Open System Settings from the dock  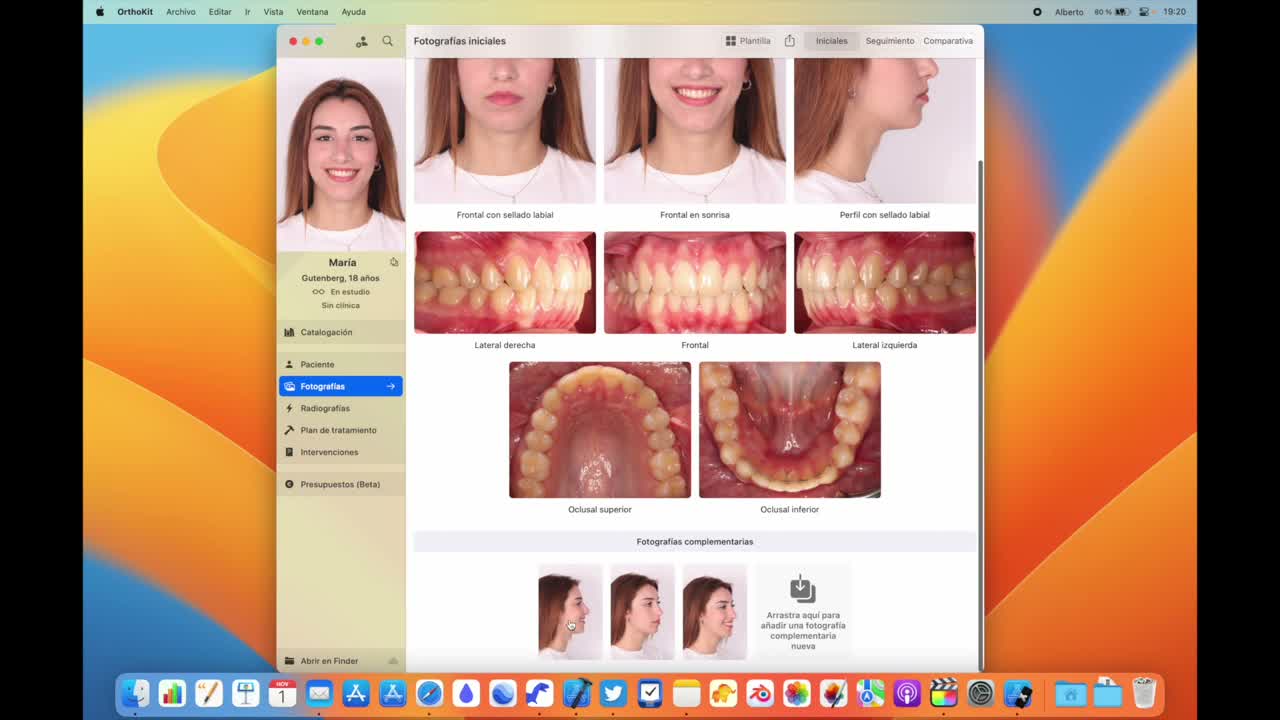click(981, 693)
